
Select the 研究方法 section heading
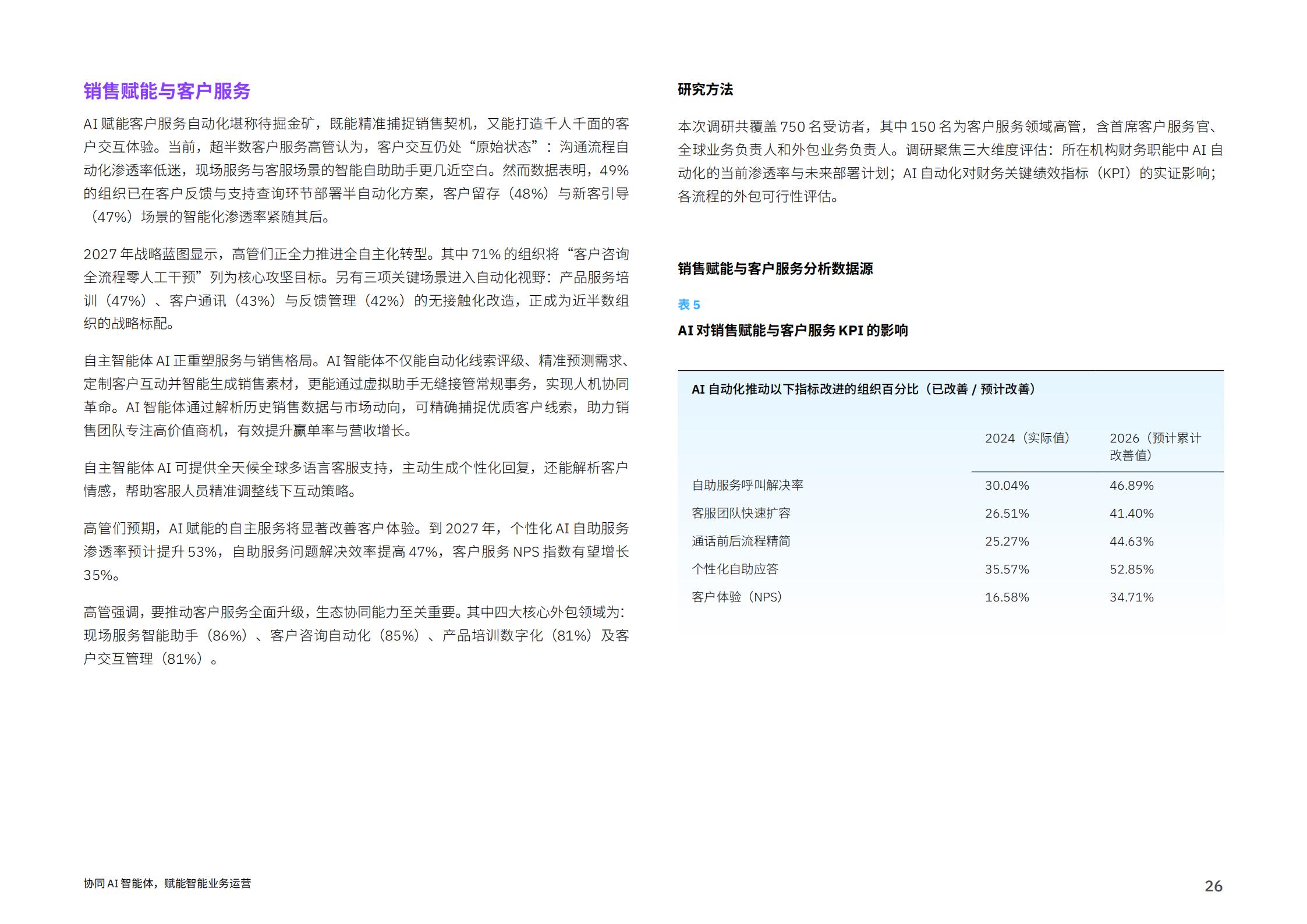tap(705, 90)
